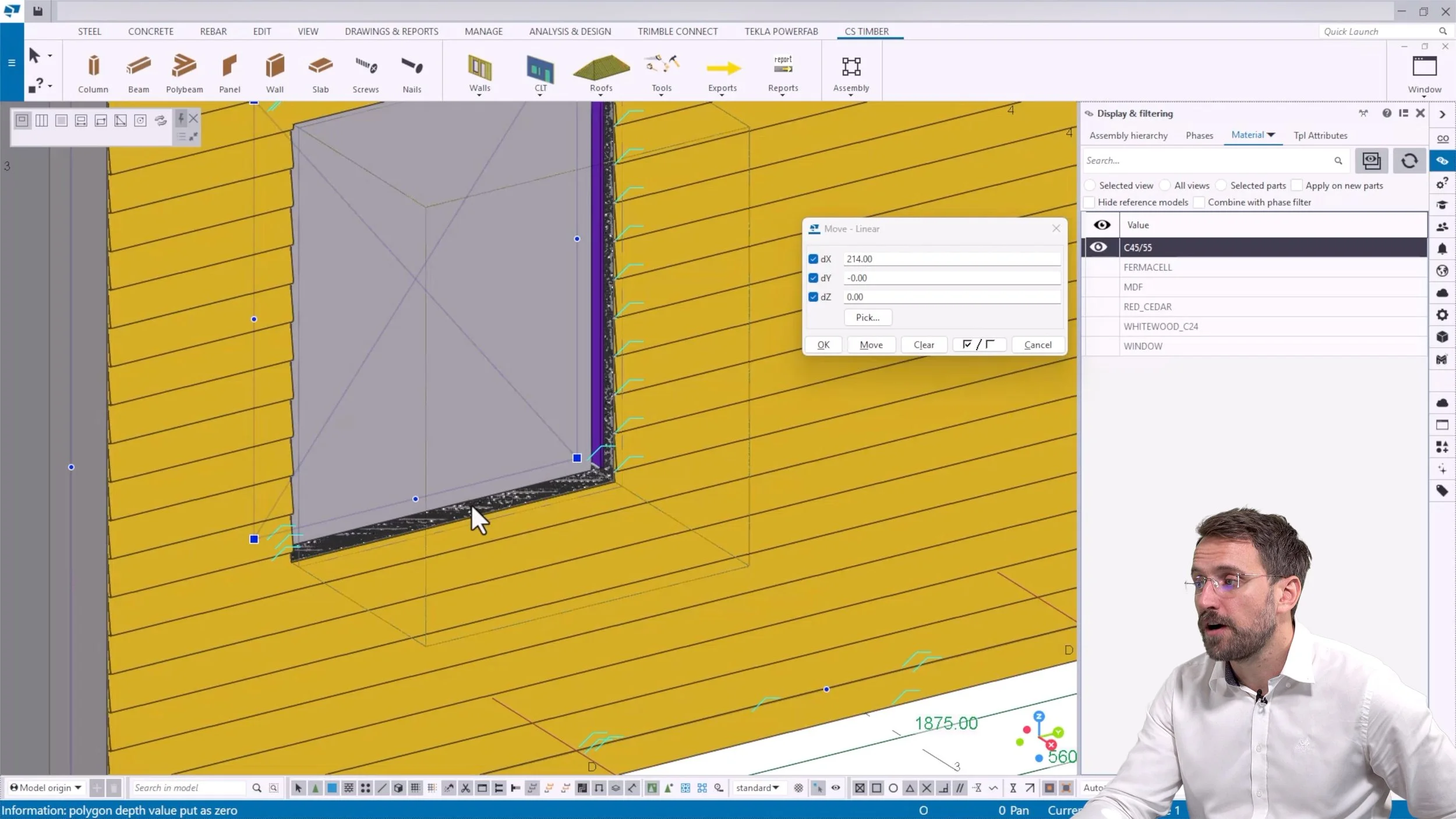Screen dimensions: 1456x819
Task: Select the Selected parts radio option
Action: tap(1221, 185)
